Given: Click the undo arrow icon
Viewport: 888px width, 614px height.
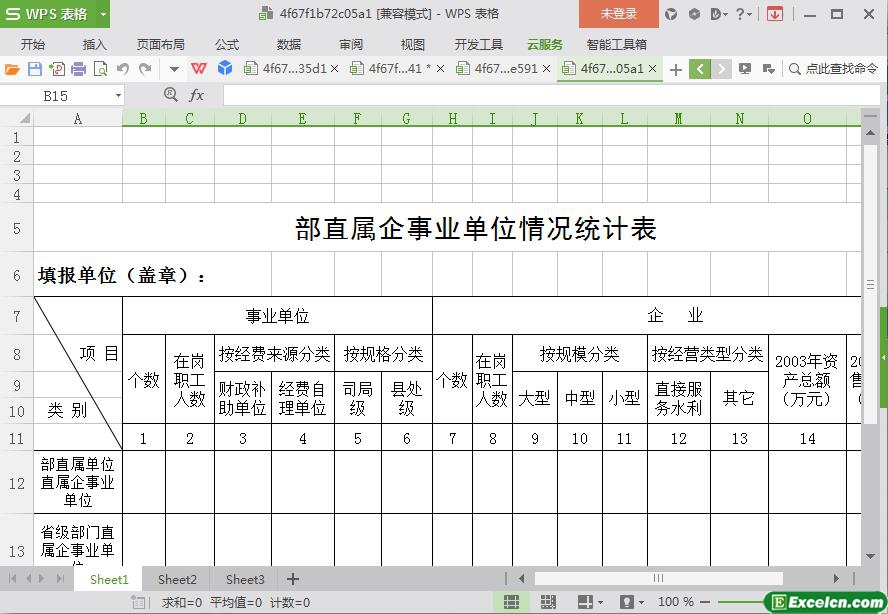Looking at the screenshot, I should coord(122,69).
